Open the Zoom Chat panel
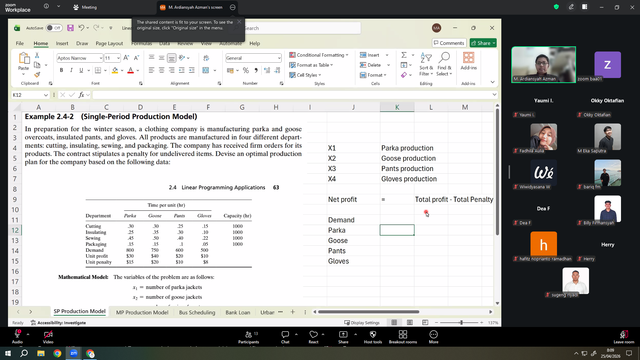This screenshot has height=360, width=640. pos(285,337)
